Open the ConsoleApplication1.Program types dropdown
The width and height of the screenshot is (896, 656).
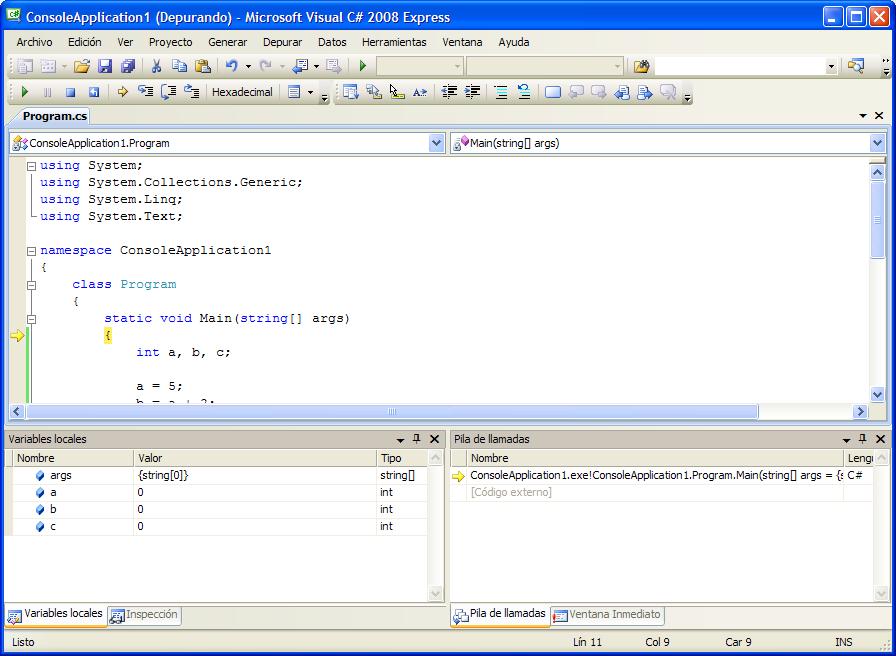pyautogui.click(x=436, y=143)
